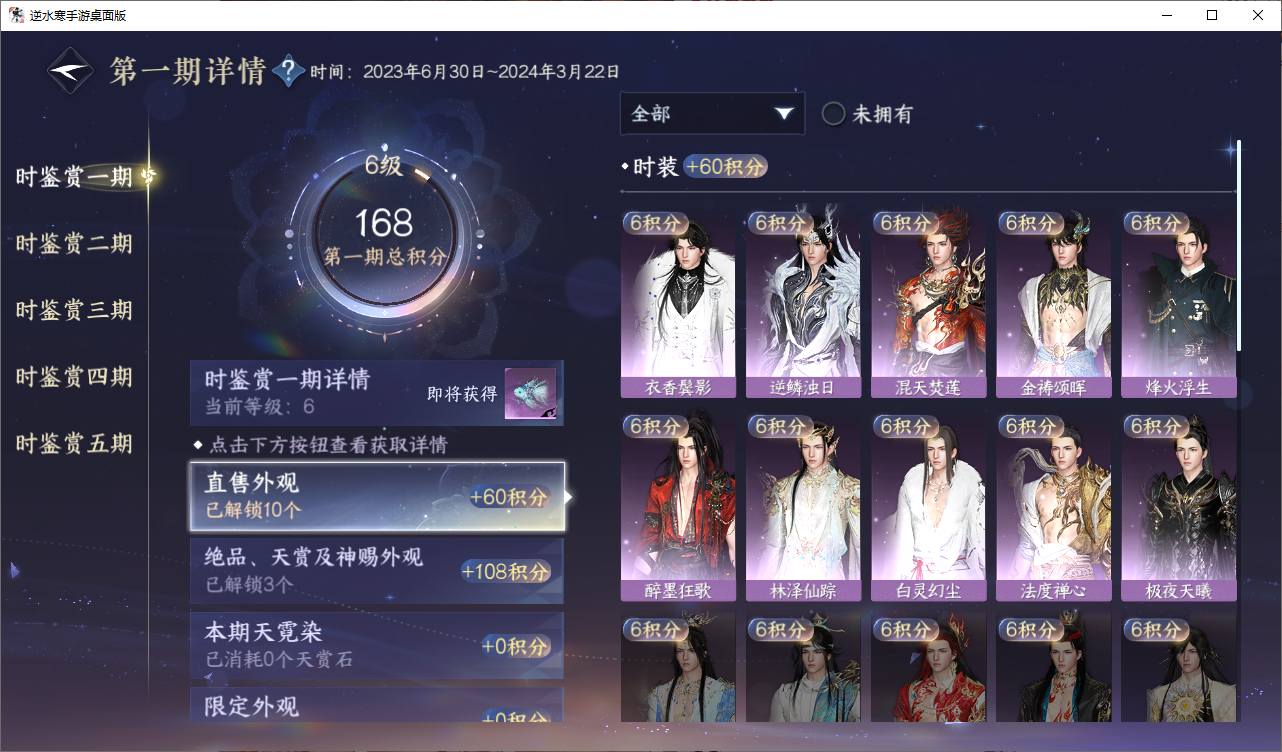Click the 本期天霓染 entry
This screenshot has width=1282, height=752.
[377, 645]
